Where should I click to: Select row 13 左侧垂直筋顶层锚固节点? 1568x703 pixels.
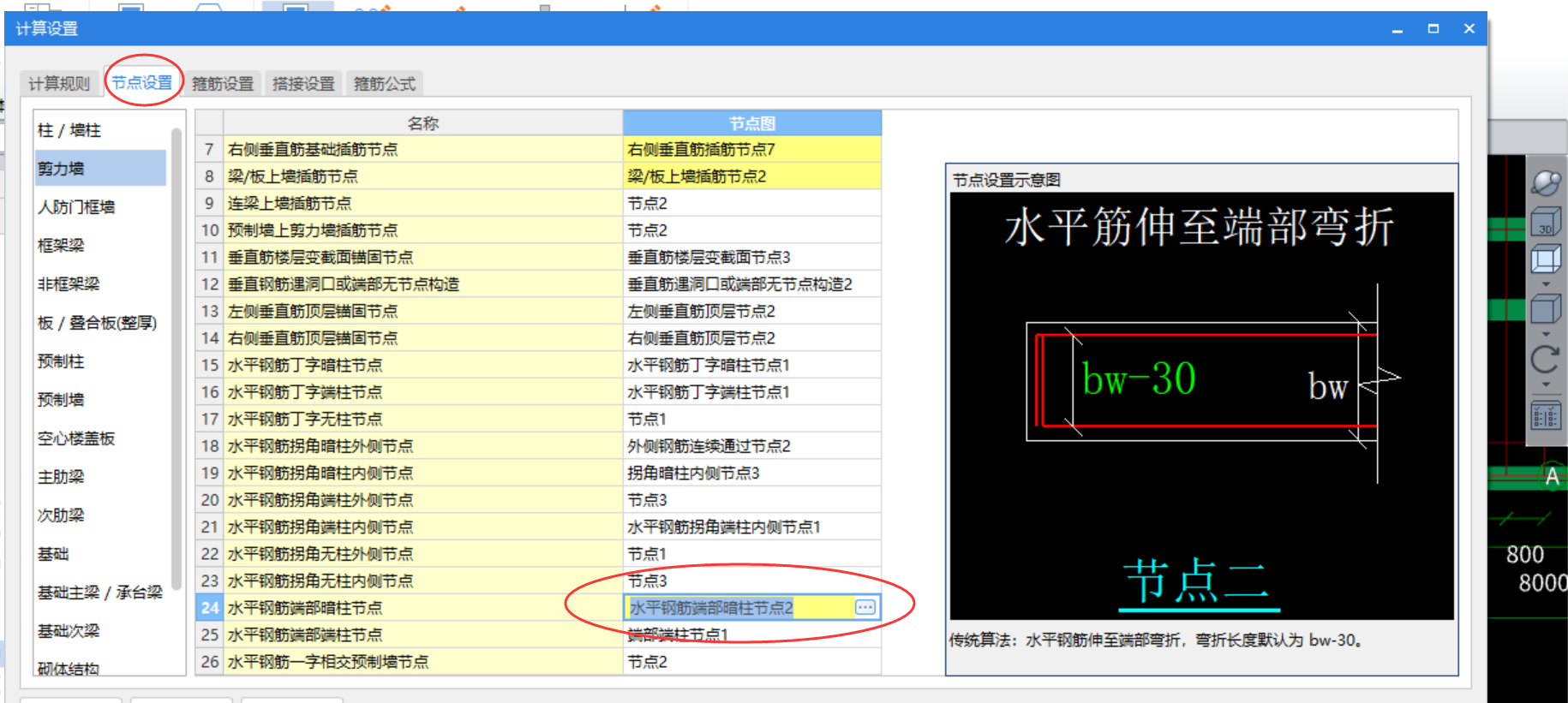pyautogui.click(x=423, y=311)
